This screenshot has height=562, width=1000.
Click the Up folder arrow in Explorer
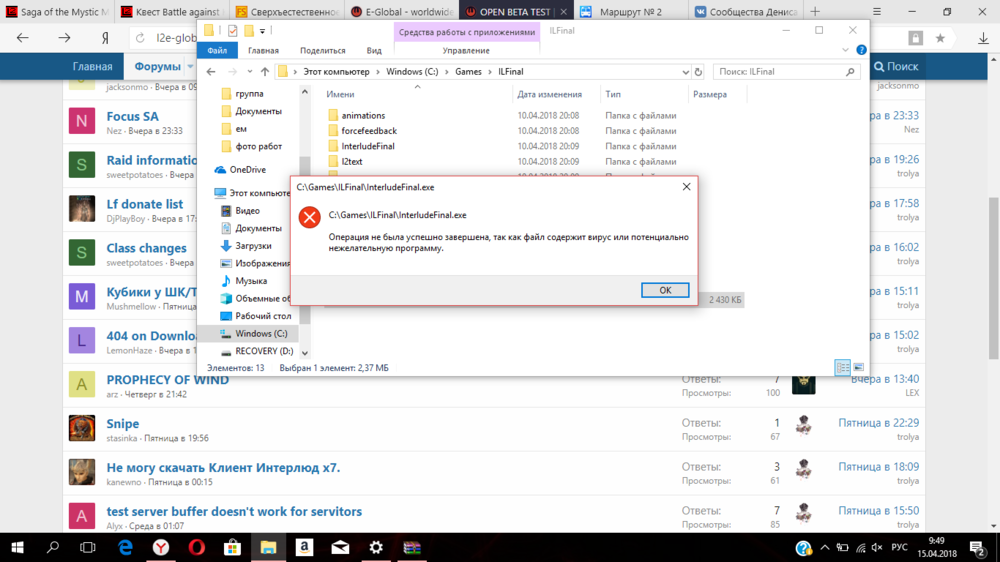[x=265, y=72]
